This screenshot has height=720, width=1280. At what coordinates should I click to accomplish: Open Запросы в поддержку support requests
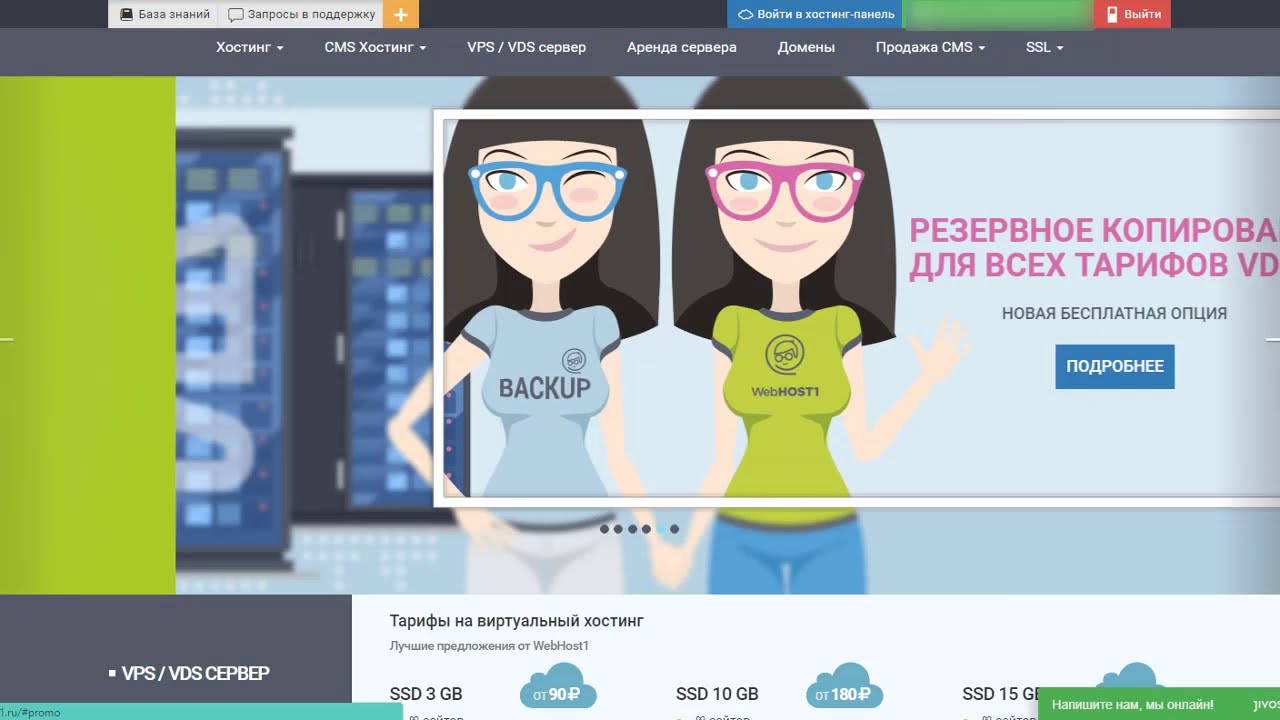[x=301, y=14]
